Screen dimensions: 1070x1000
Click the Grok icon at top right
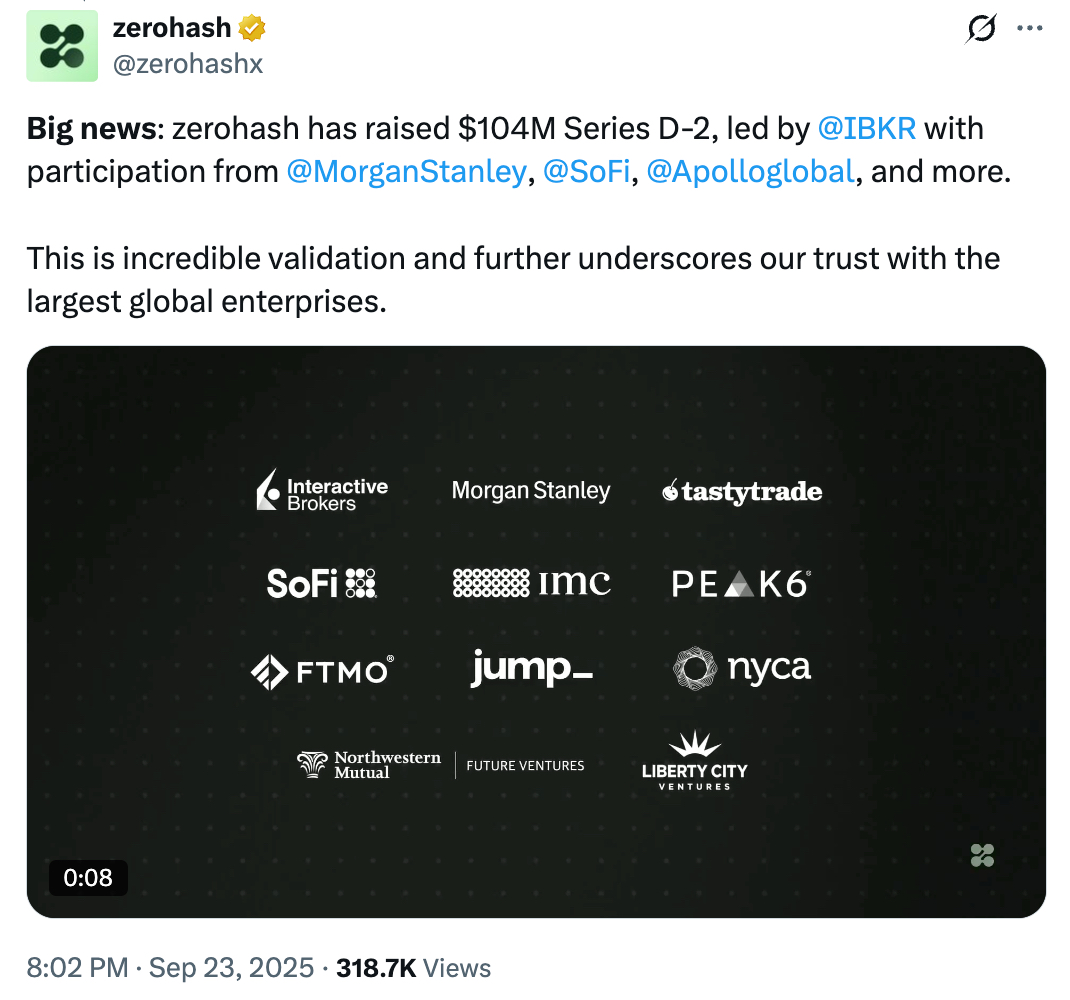coord(981,30)
